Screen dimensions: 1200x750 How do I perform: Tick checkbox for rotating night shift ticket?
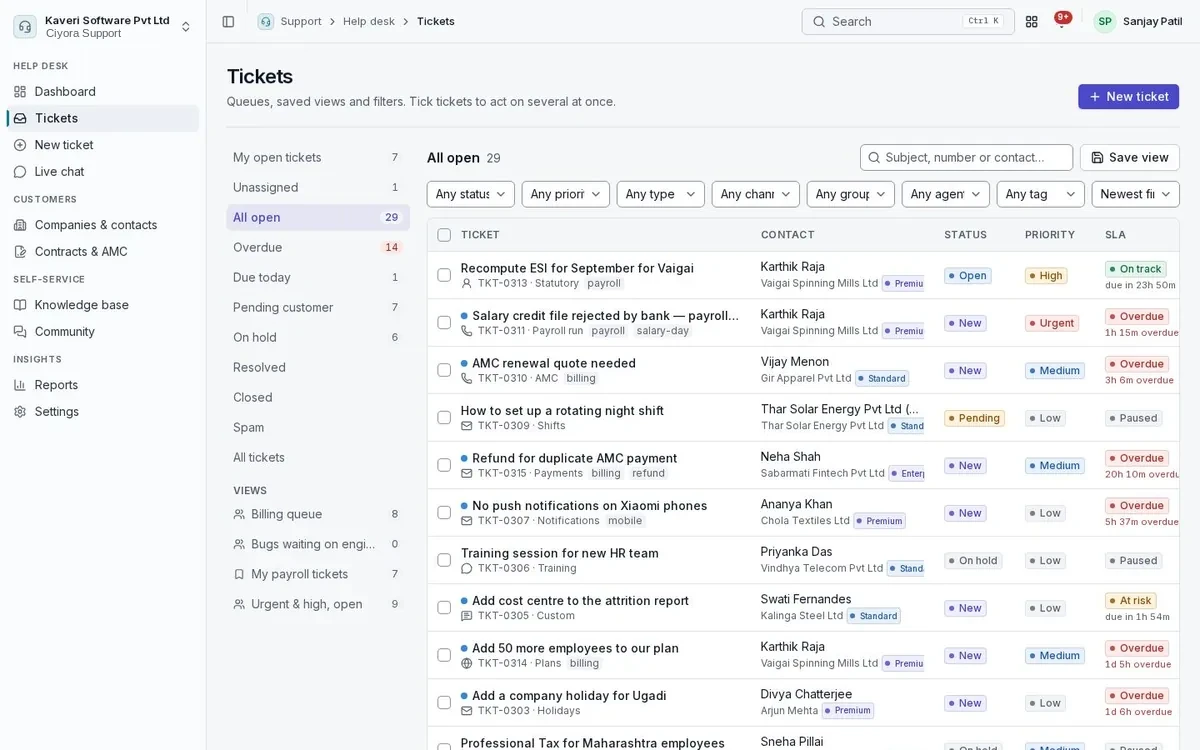click(444, 417)
